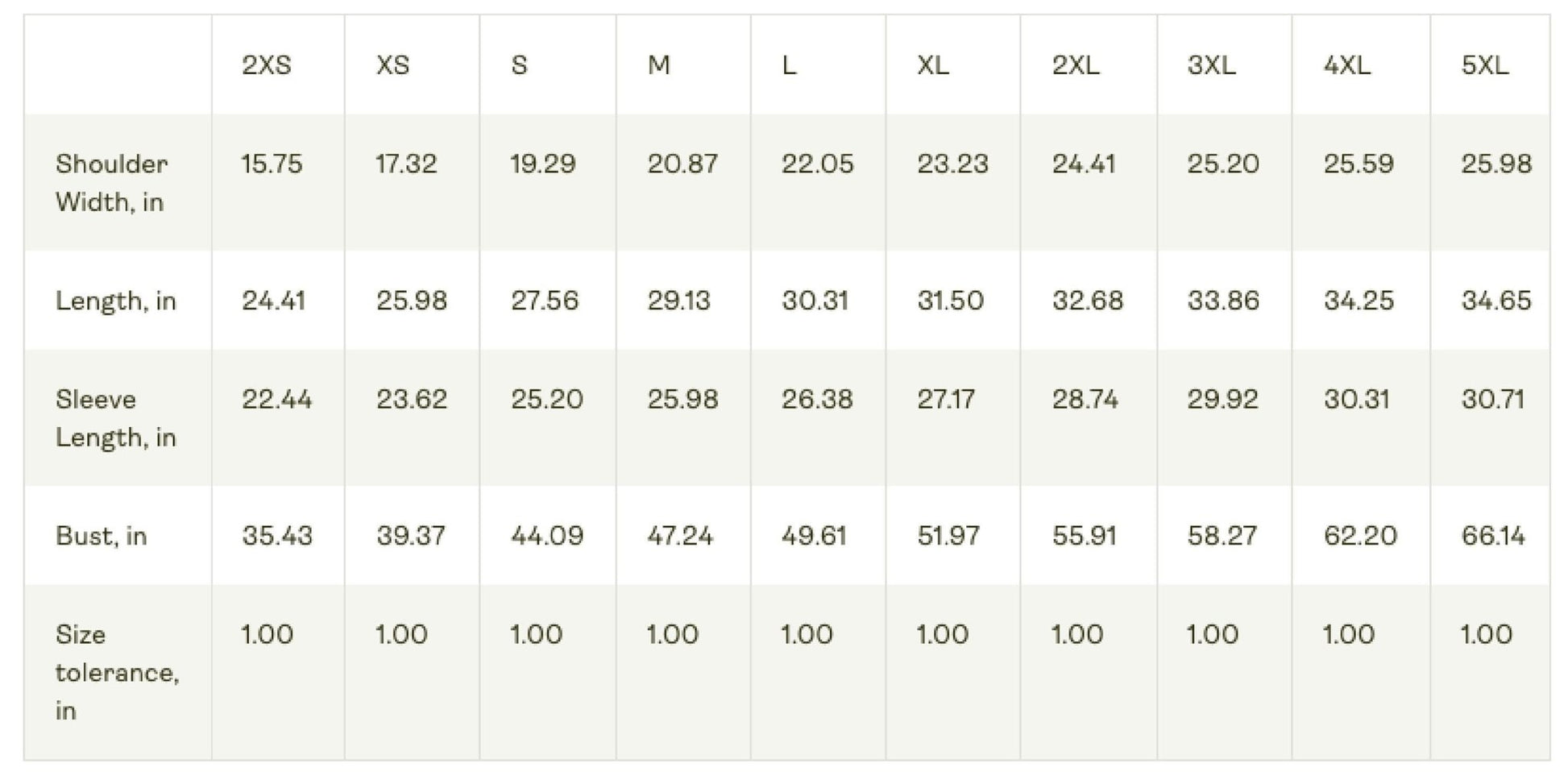Viewport: 1568px width, 780px height.
Task: Click length value 29.13 for size M
Action: click(x=678, y=301)
